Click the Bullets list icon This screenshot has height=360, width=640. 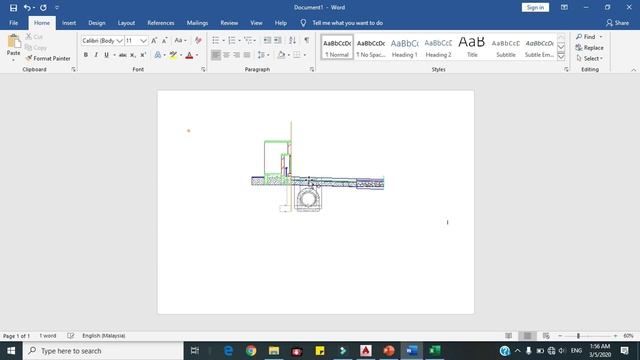coord(216,40)
